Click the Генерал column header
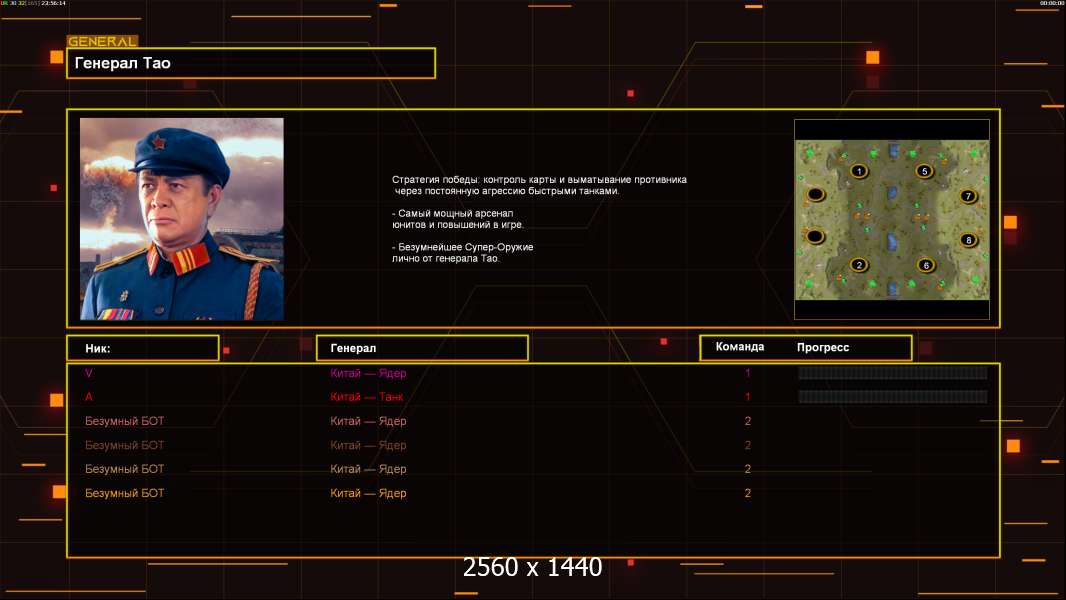Image resolution: width=1066 pixels, height=600 pixels. point(422,348)
